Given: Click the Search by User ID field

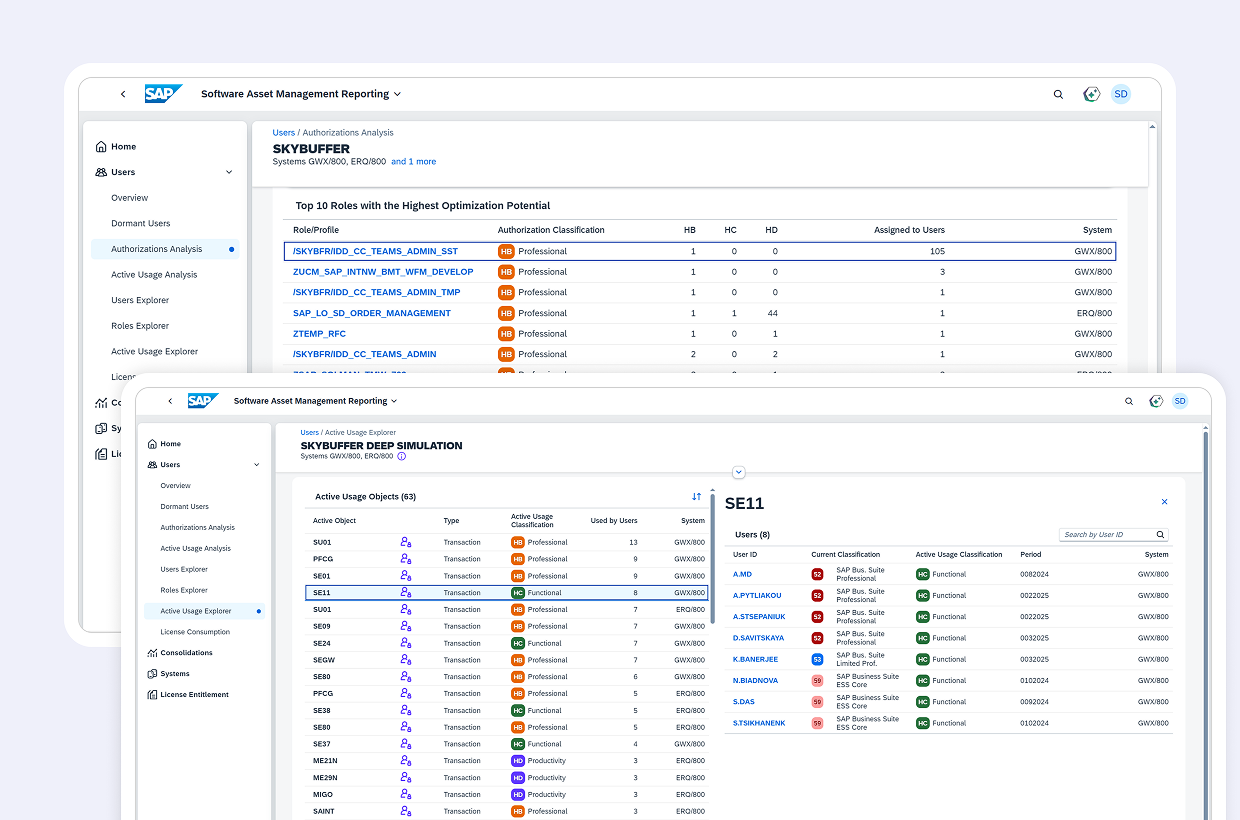Looking at the screenshot, I should pyautogui.click(x=1113, y=535).
